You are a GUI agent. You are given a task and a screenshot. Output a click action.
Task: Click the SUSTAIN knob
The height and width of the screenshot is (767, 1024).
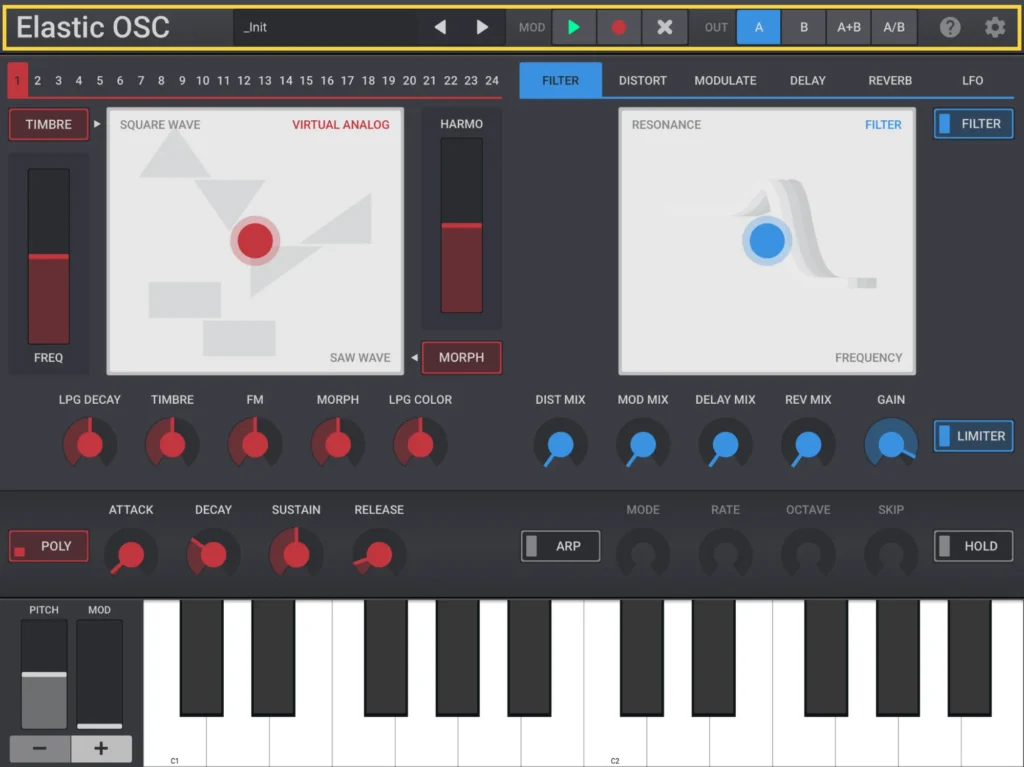point(296,554)
